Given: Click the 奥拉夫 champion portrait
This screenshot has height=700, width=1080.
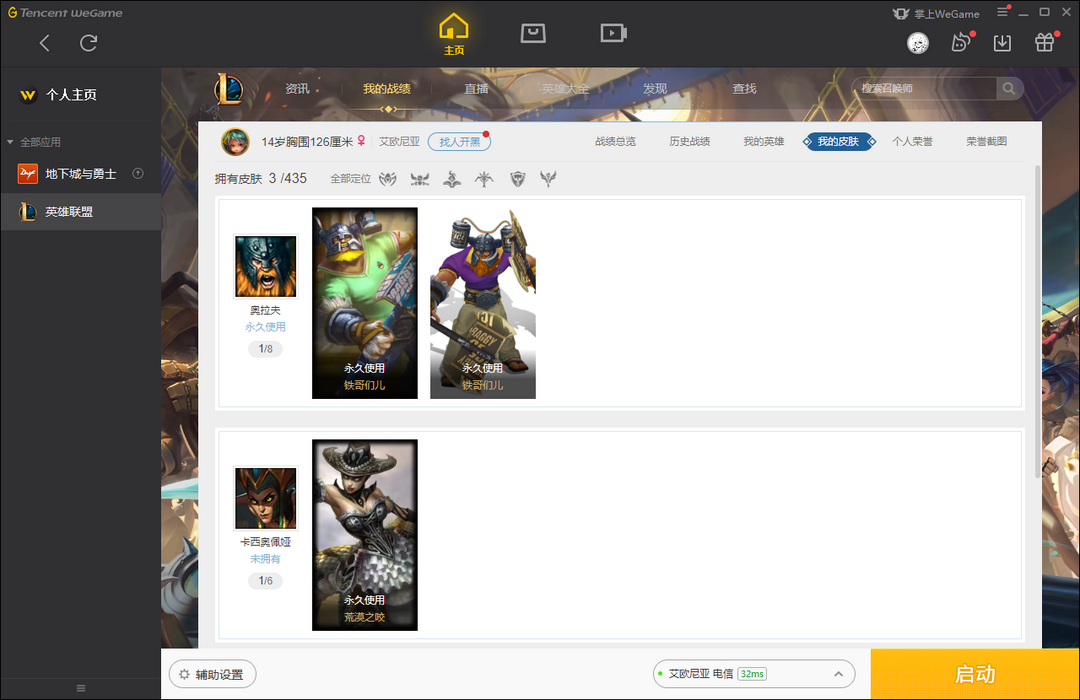Looking at the screenshot, I should coord(266,266).
